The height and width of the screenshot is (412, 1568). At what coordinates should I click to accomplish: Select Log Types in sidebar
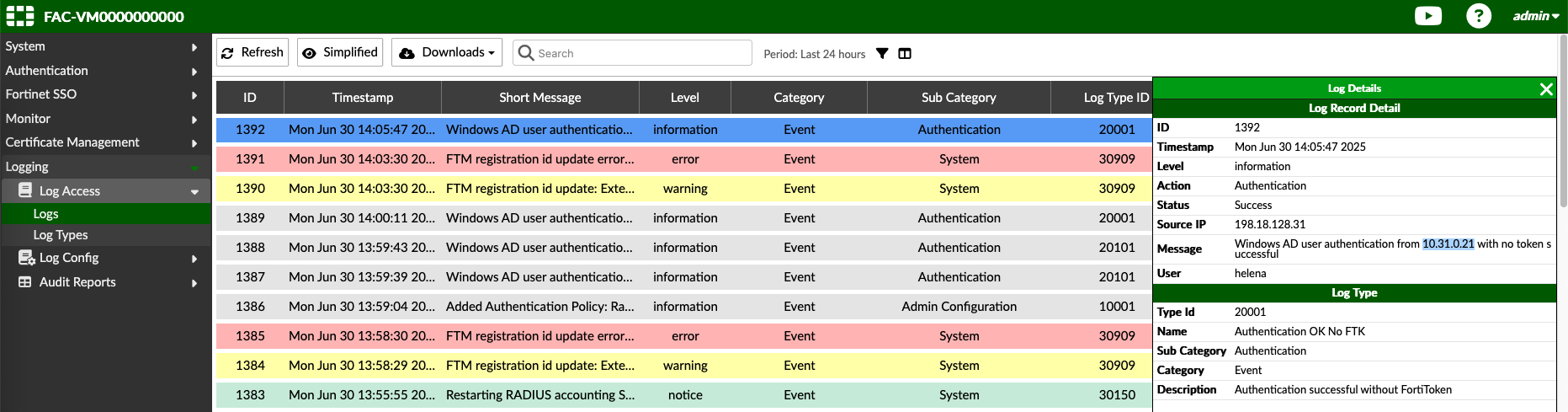pyautogui.click(x=61, y=235)
